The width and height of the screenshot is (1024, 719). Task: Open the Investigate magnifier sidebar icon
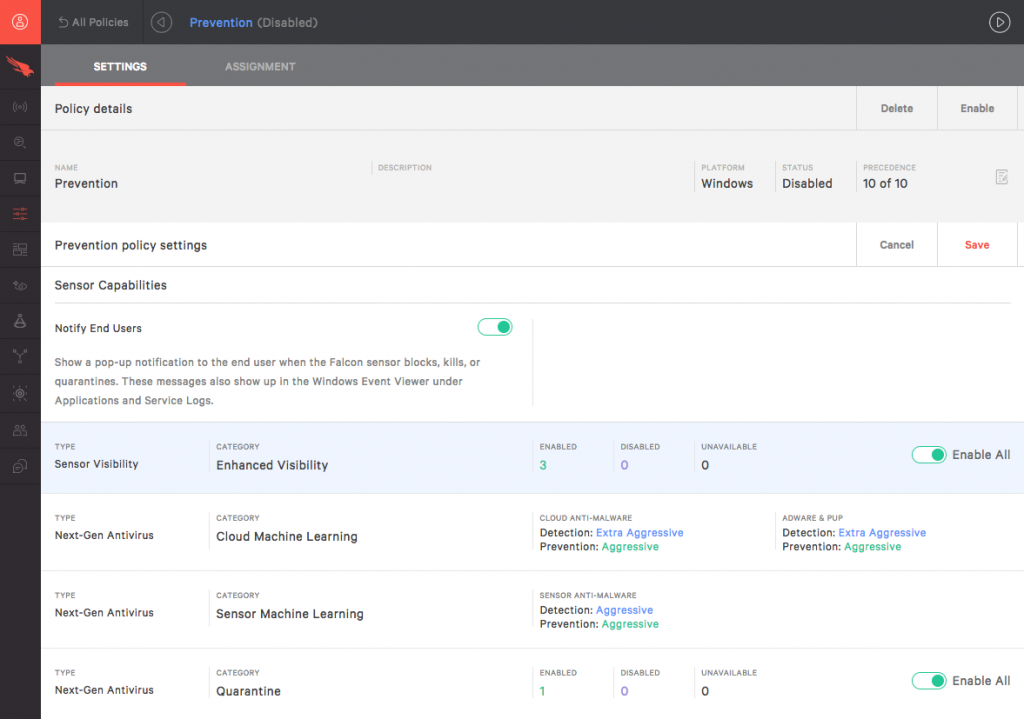[x=20, y=142]
